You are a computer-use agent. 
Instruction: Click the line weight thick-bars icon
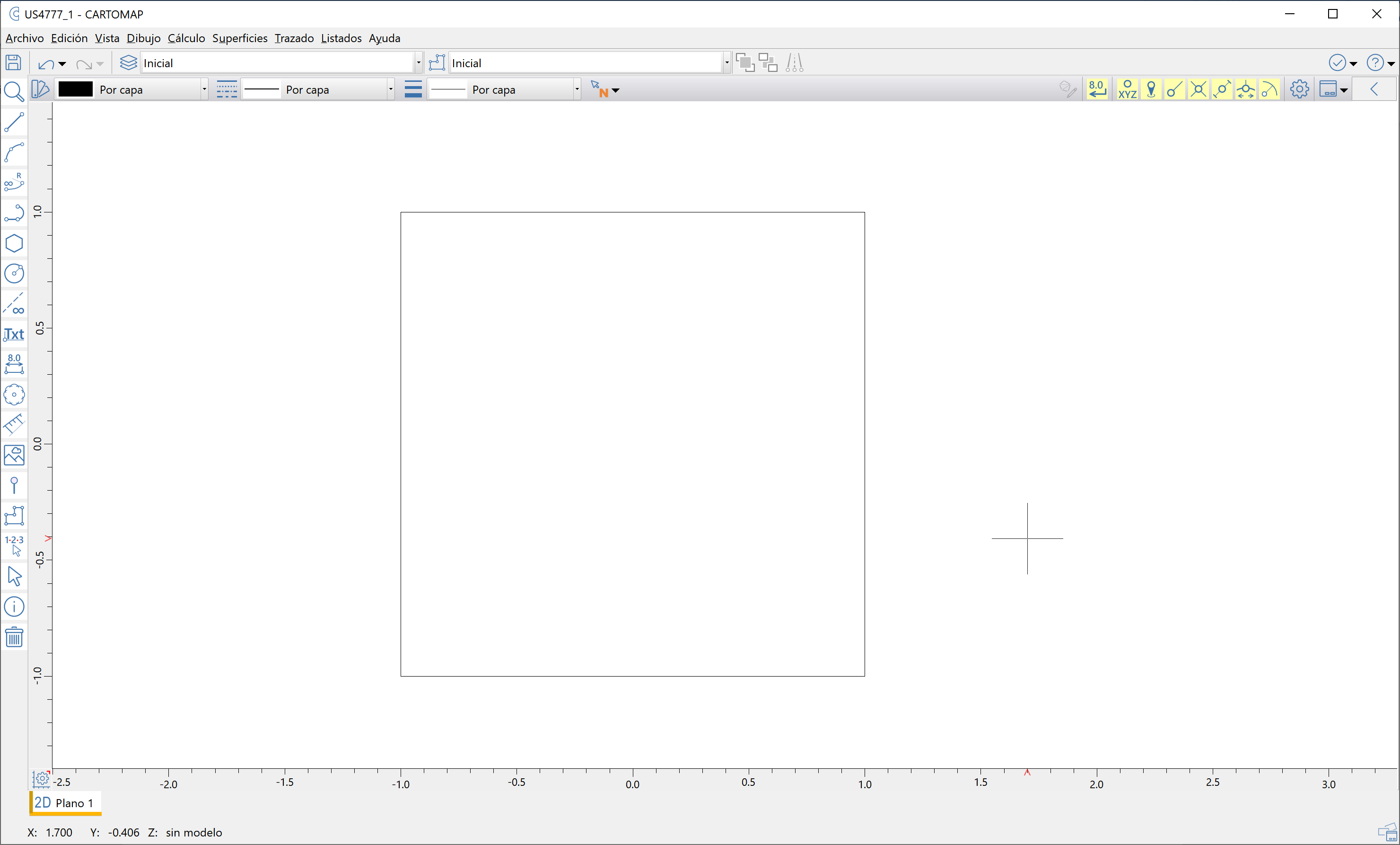(413, 89)
